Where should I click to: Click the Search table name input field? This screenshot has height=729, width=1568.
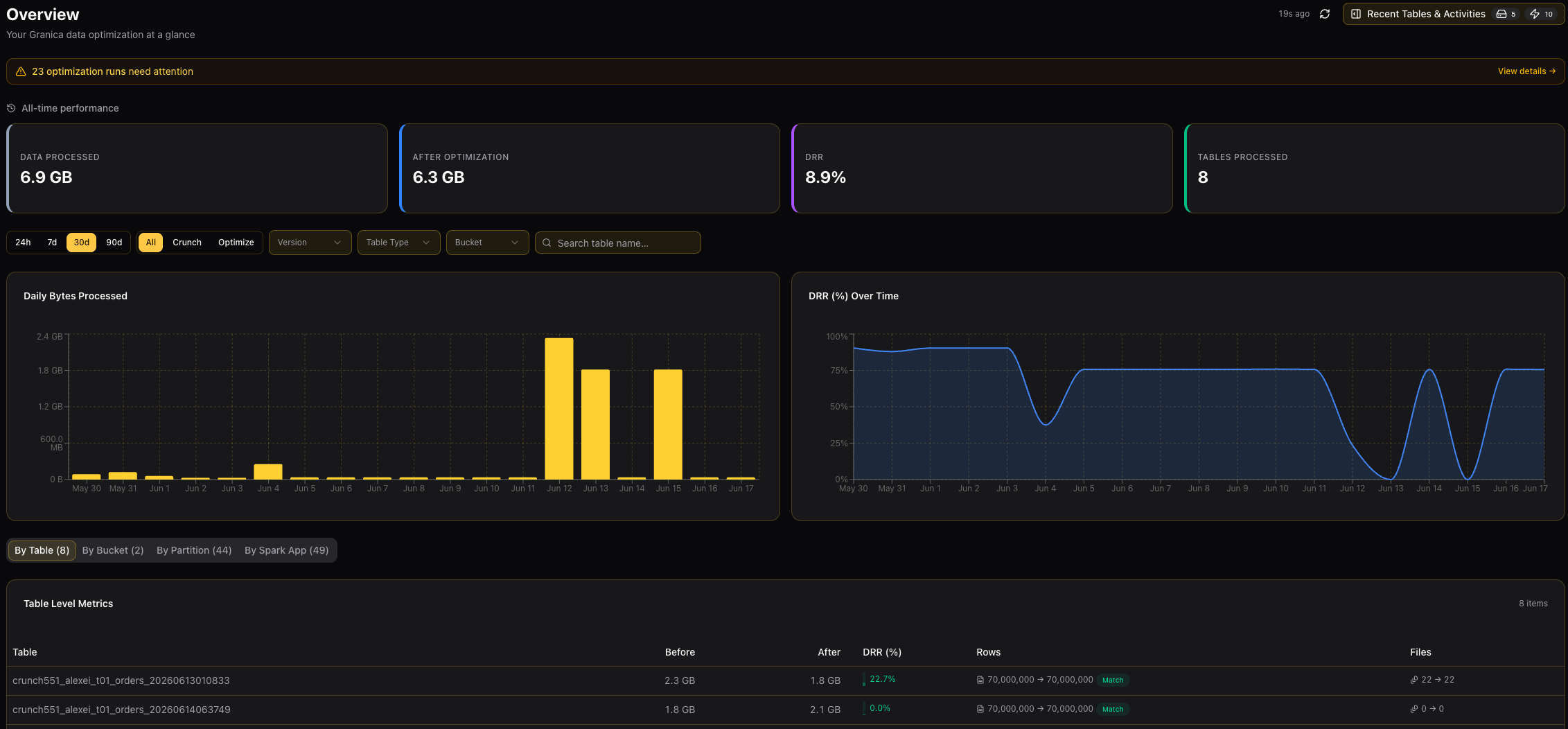click(617, 243)
